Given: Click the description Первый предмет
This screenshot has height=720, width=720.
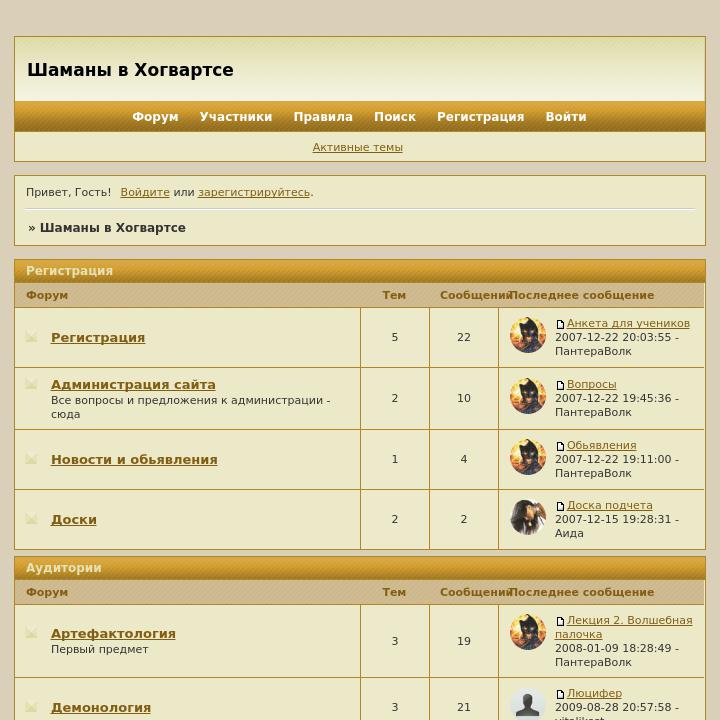Looking at the screenshot, I should pos(100,649).
